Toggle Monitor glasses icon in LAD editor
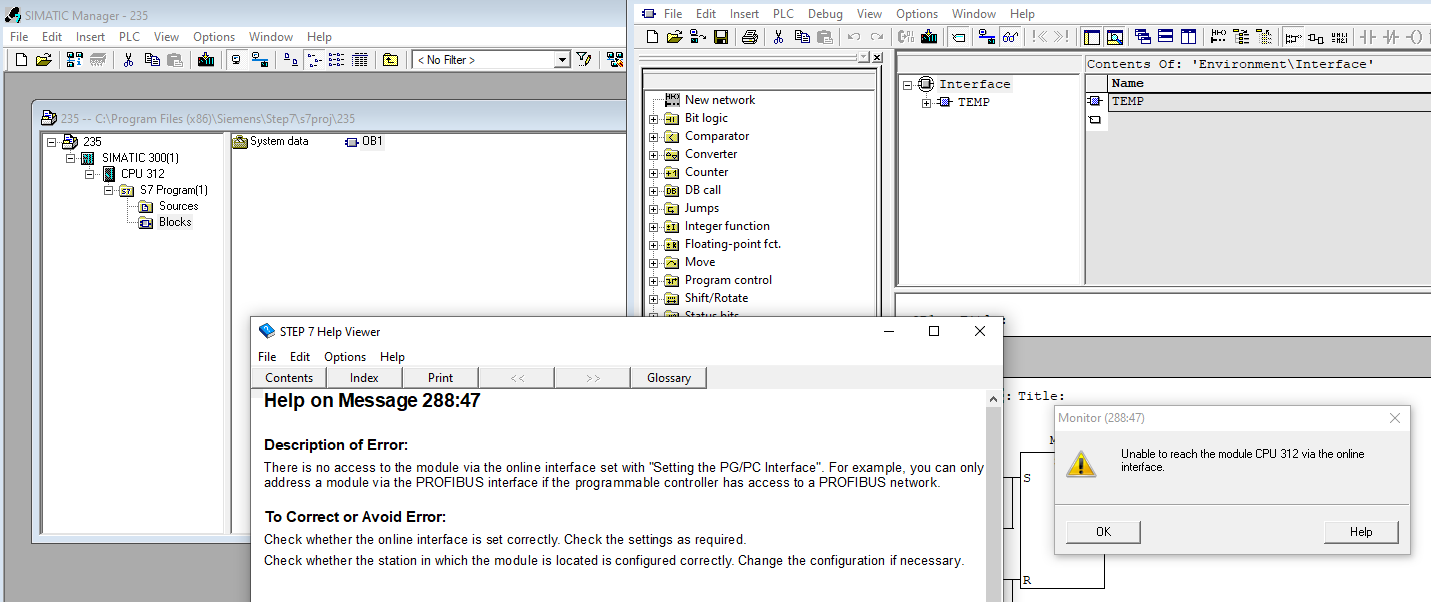 (x=1011, y=37)
